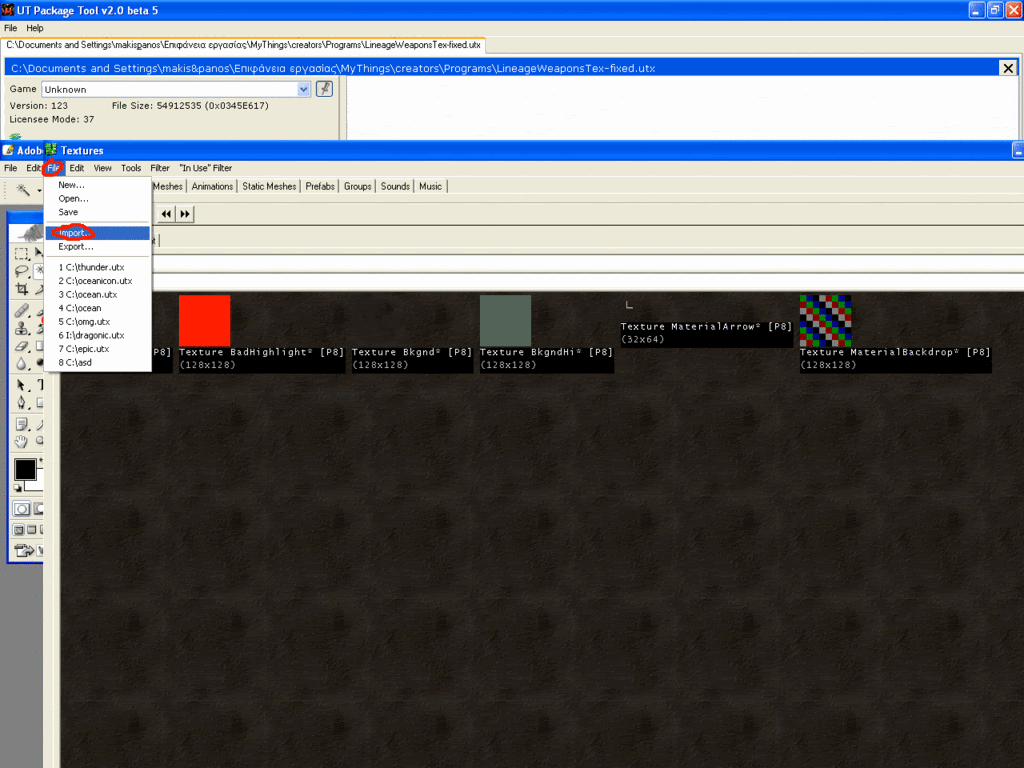The height and width of the screenshot is (768, 1024).
Task: Switch to the Static Meshes tab
Action: 269,186
